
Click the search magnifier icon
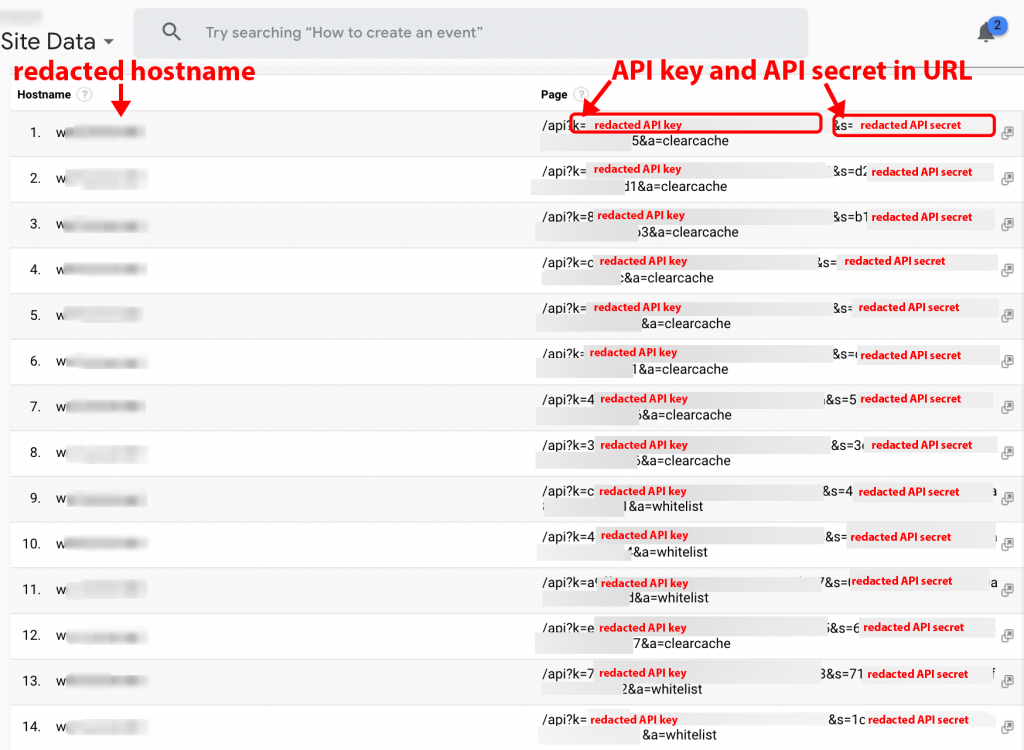coord(171,31)
